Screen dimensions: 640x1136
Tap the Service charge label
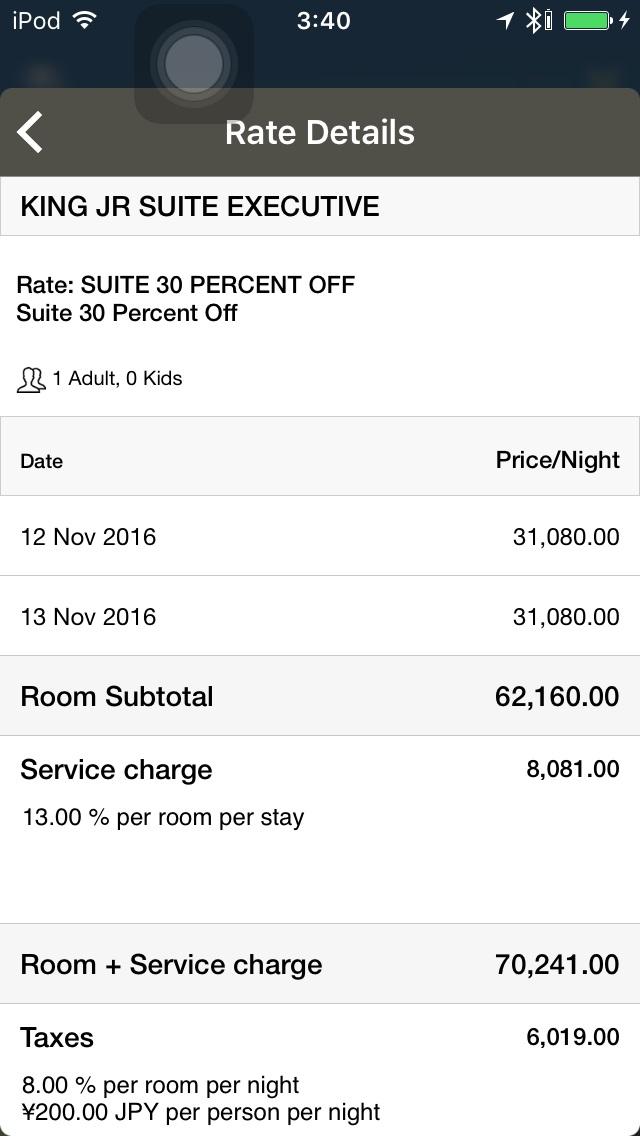tap(117, 770)
